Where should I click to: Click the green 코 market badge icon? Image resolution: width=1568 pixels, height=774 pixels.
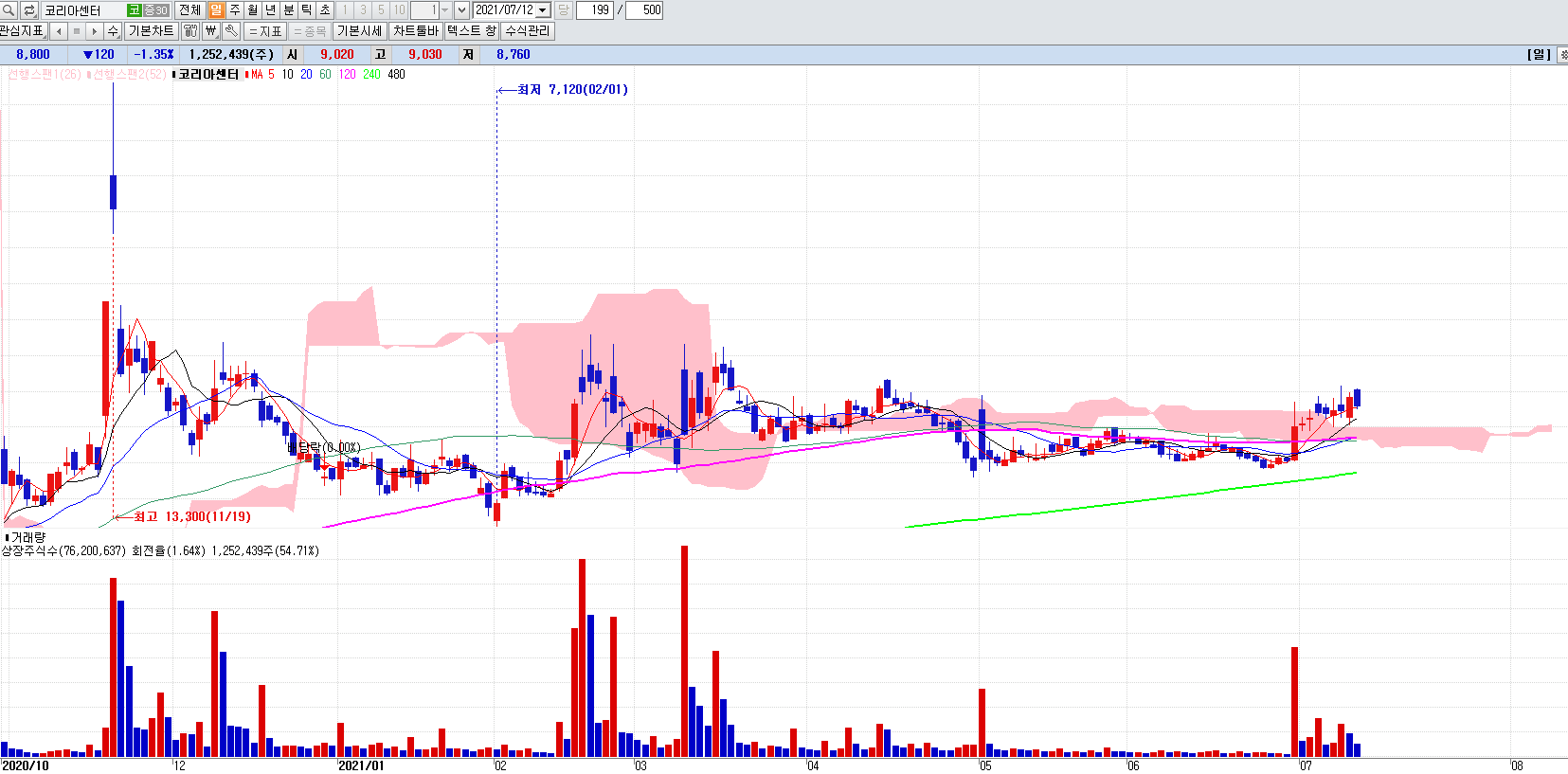click(x=135, y=10)
